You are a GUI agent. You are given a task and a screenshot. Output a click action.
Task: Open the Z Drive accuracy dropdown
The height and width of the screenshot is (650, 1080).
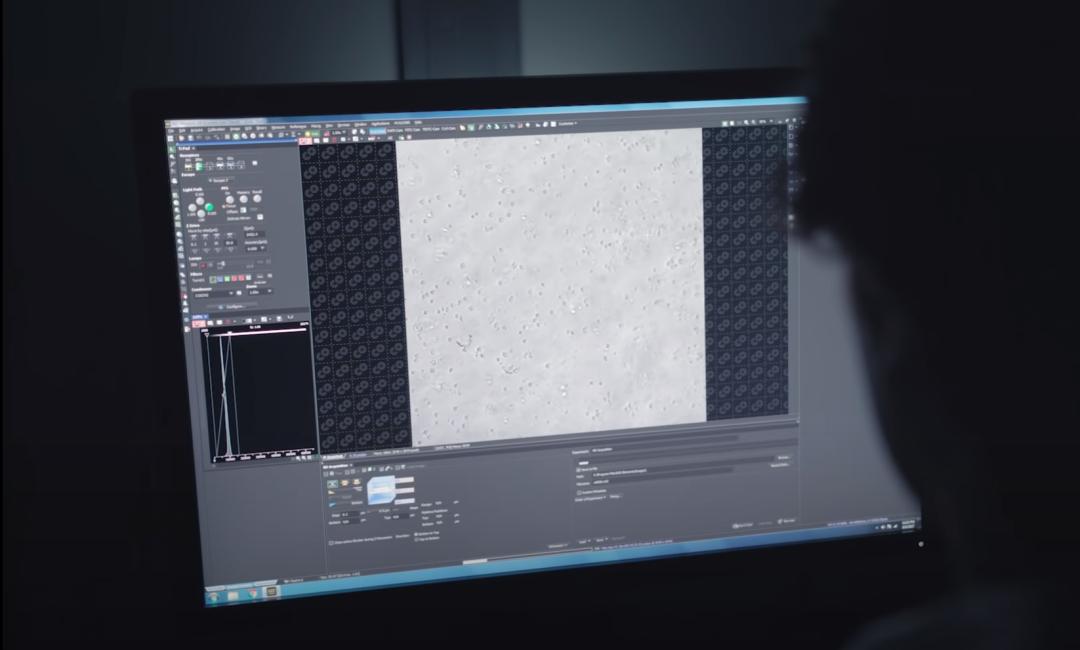pyautogui.click(x=256, y=249)
